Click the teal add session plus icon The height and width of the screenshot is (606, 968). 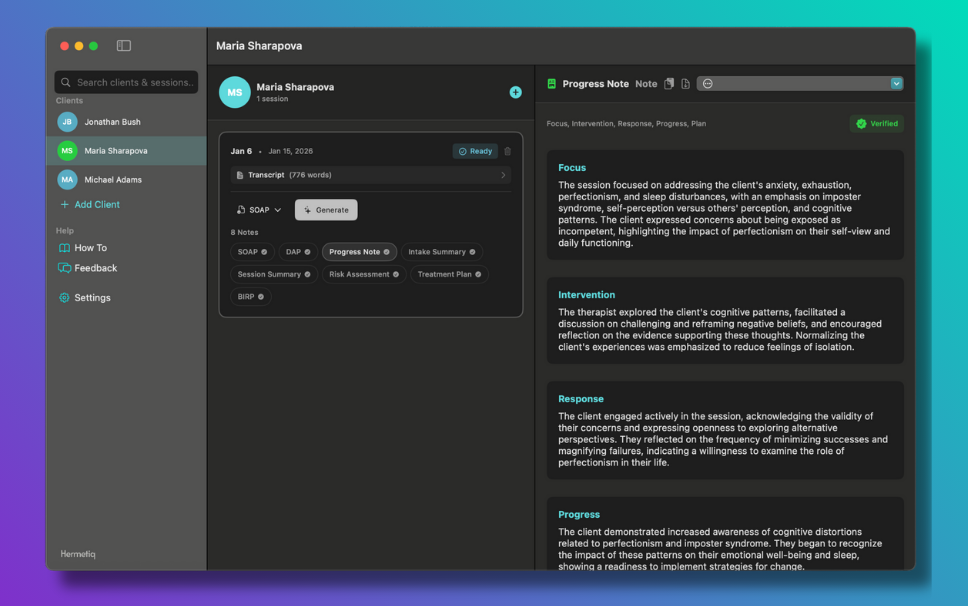click(516, 92)
